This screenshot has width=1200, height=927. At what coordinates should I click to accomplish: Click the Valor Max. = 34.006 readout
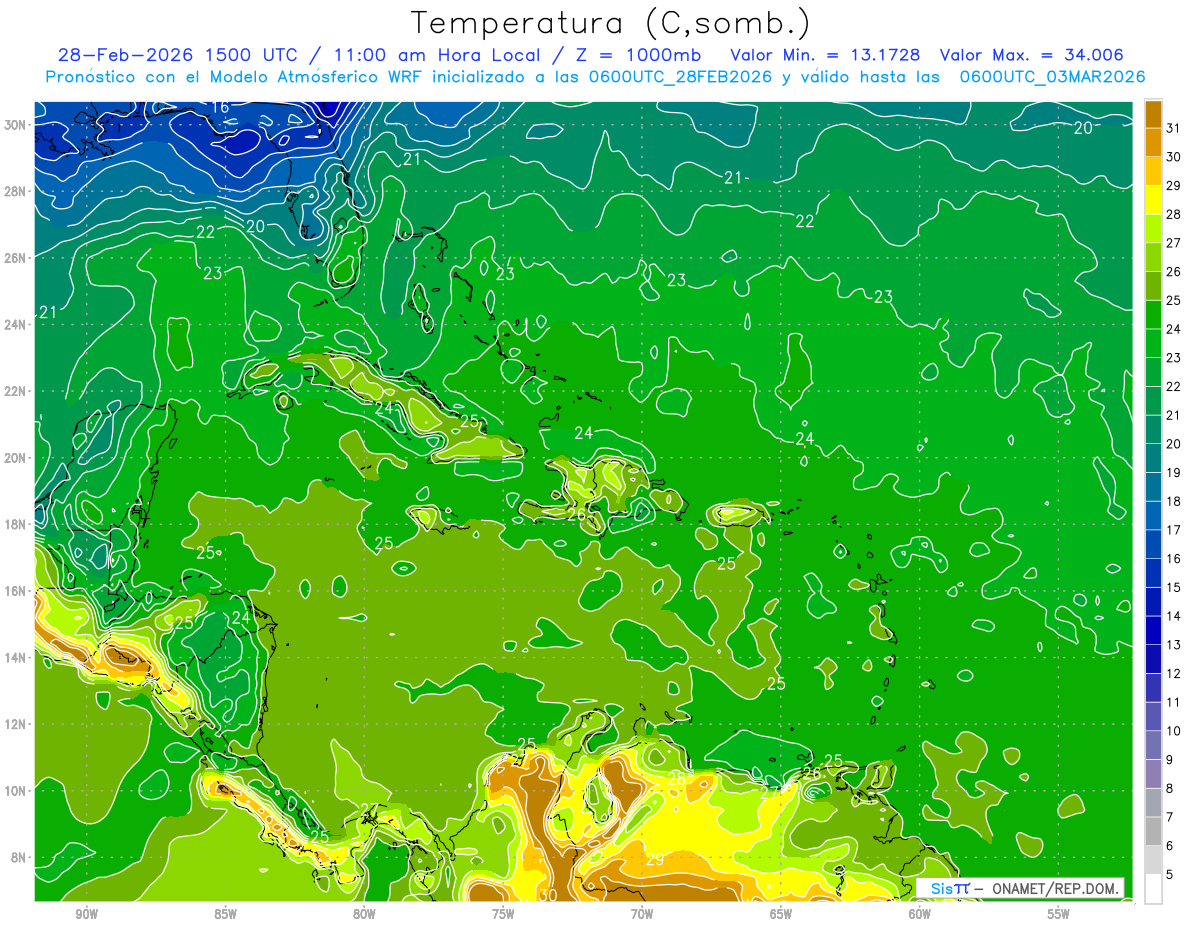pyautogui.click(x=1031, y=55)
